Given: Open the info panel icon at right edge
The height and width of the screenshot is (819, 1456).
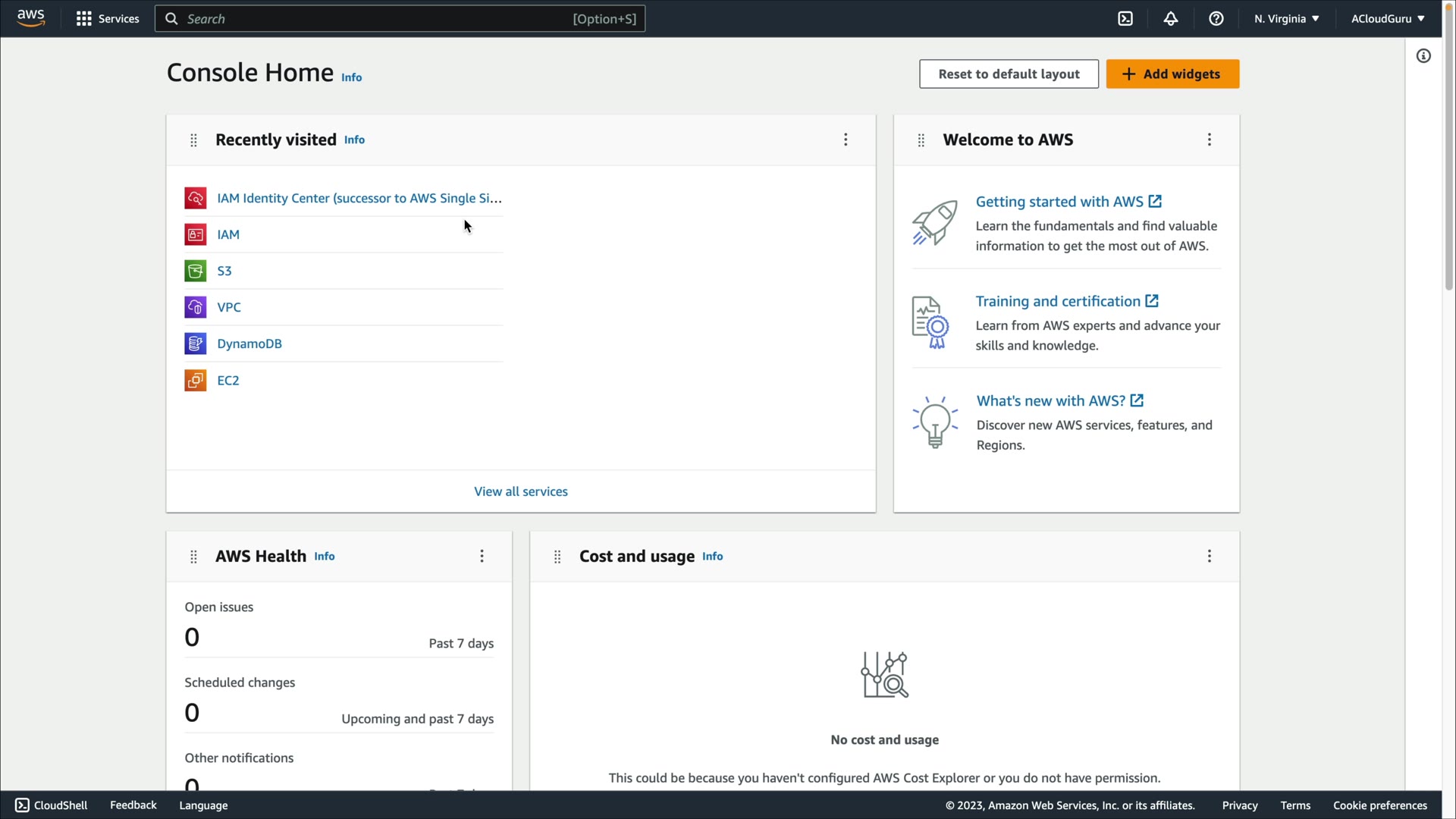Looking at the screenshot, I should (1423, 56).
